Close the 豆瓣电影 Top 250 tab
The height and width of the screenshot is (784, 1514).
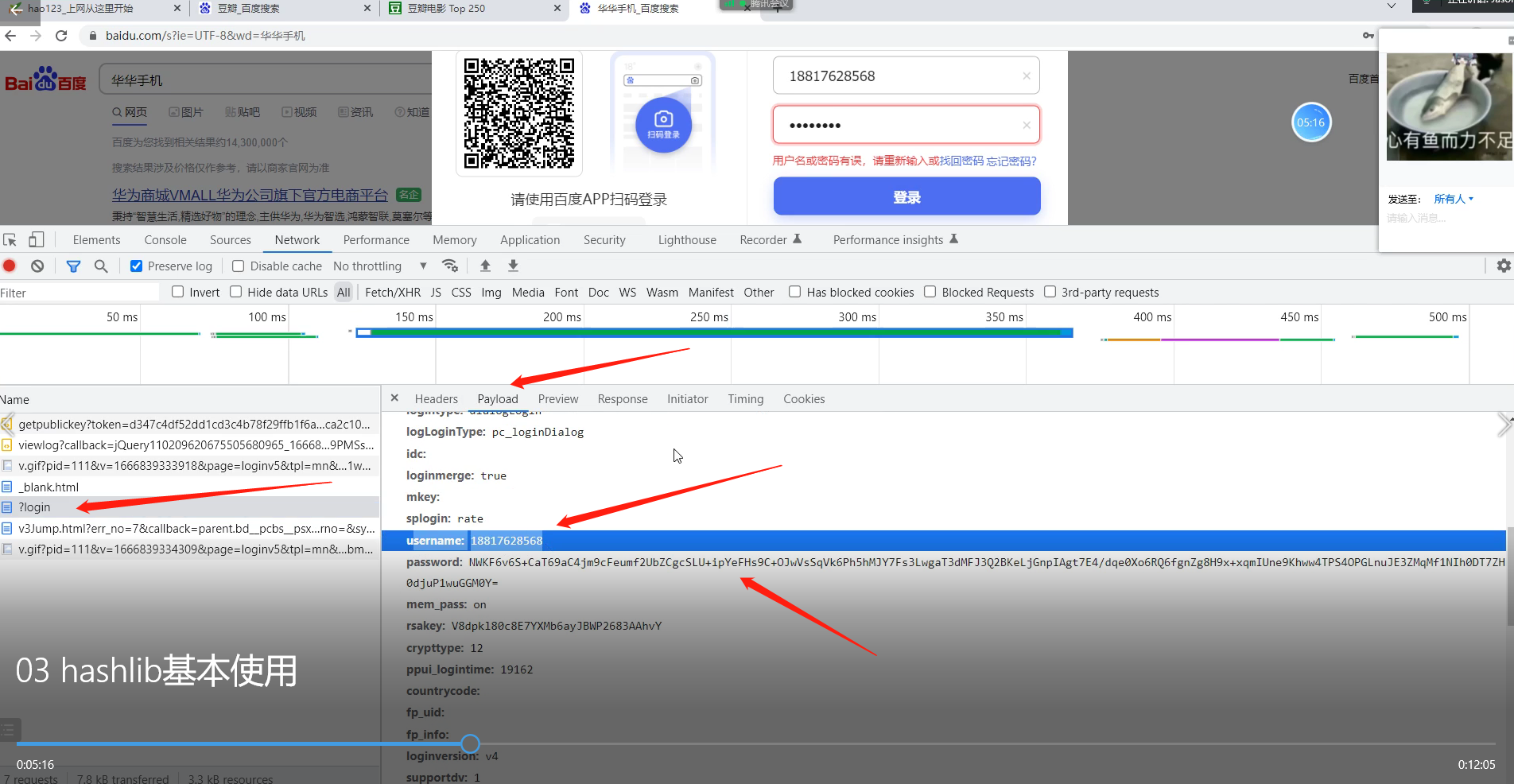[x=557, y=9]
